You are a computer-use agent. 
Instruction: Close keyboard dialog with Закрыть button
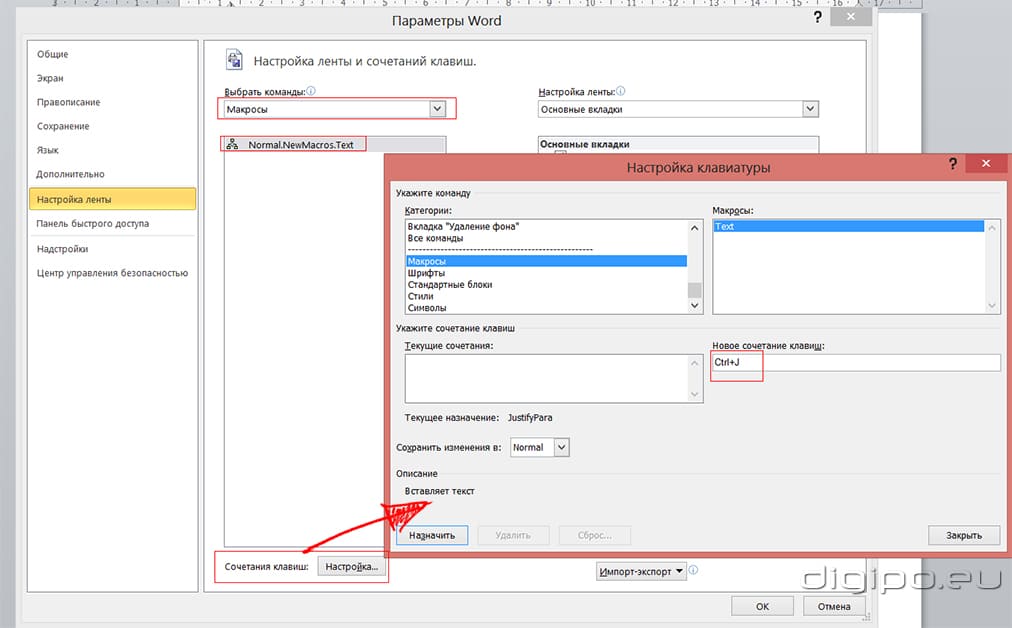[964, 535]
